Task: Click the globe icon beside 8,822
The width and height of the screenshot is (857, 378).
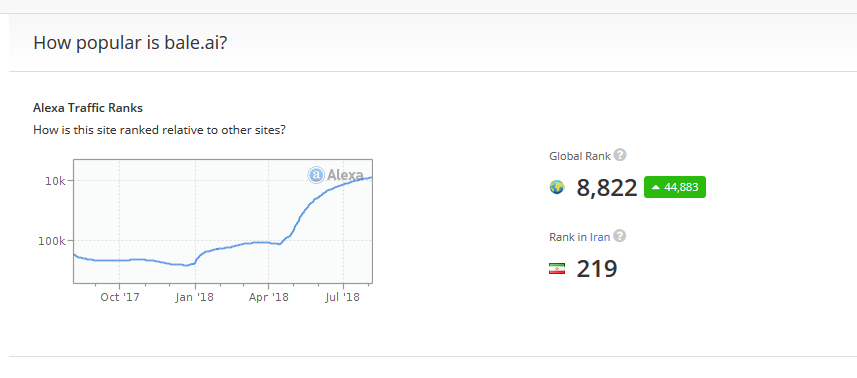Action: point(557,187)
